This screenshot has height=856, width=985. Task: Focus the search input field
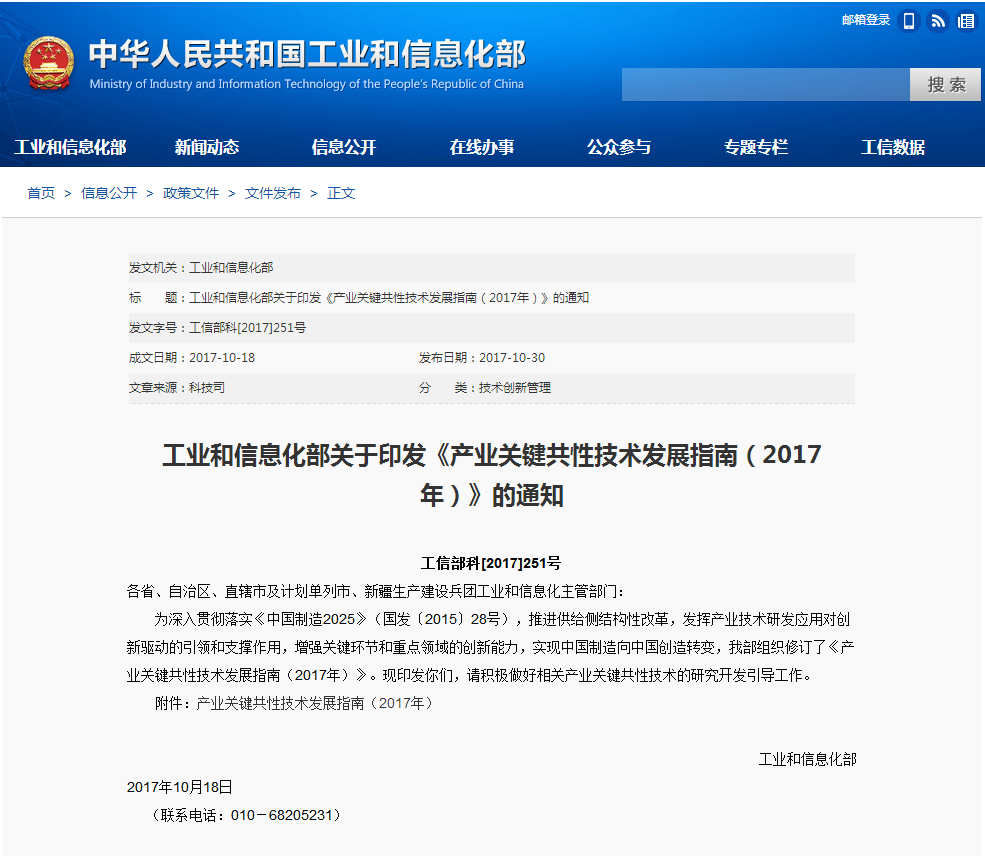tap(766, 84)
